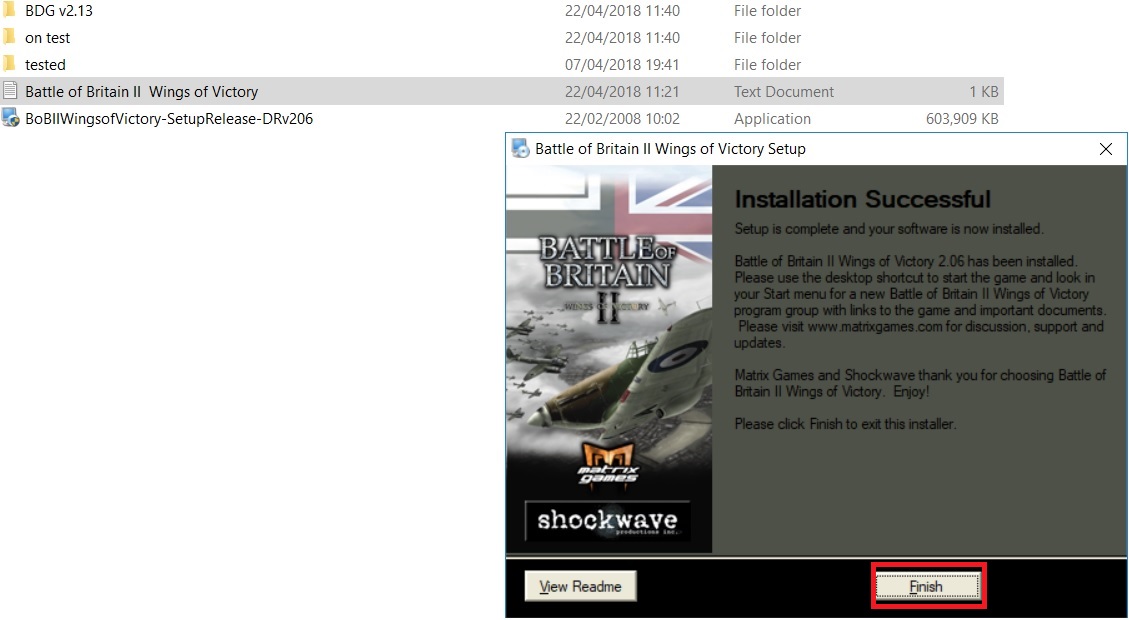1129x620 pixels.
Task: Select file name 'on test'
Action: click(48, 37)
